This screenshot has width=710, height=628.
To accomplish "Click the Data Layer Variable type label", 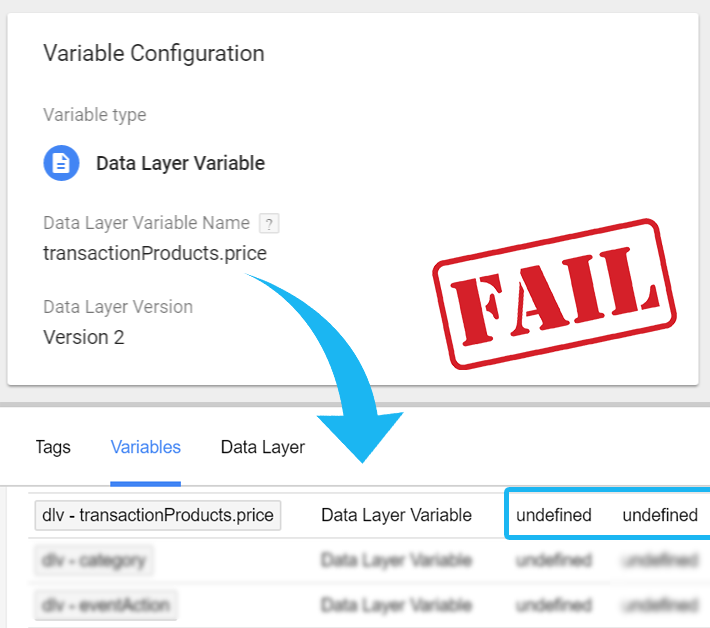I will coord(180,163).
